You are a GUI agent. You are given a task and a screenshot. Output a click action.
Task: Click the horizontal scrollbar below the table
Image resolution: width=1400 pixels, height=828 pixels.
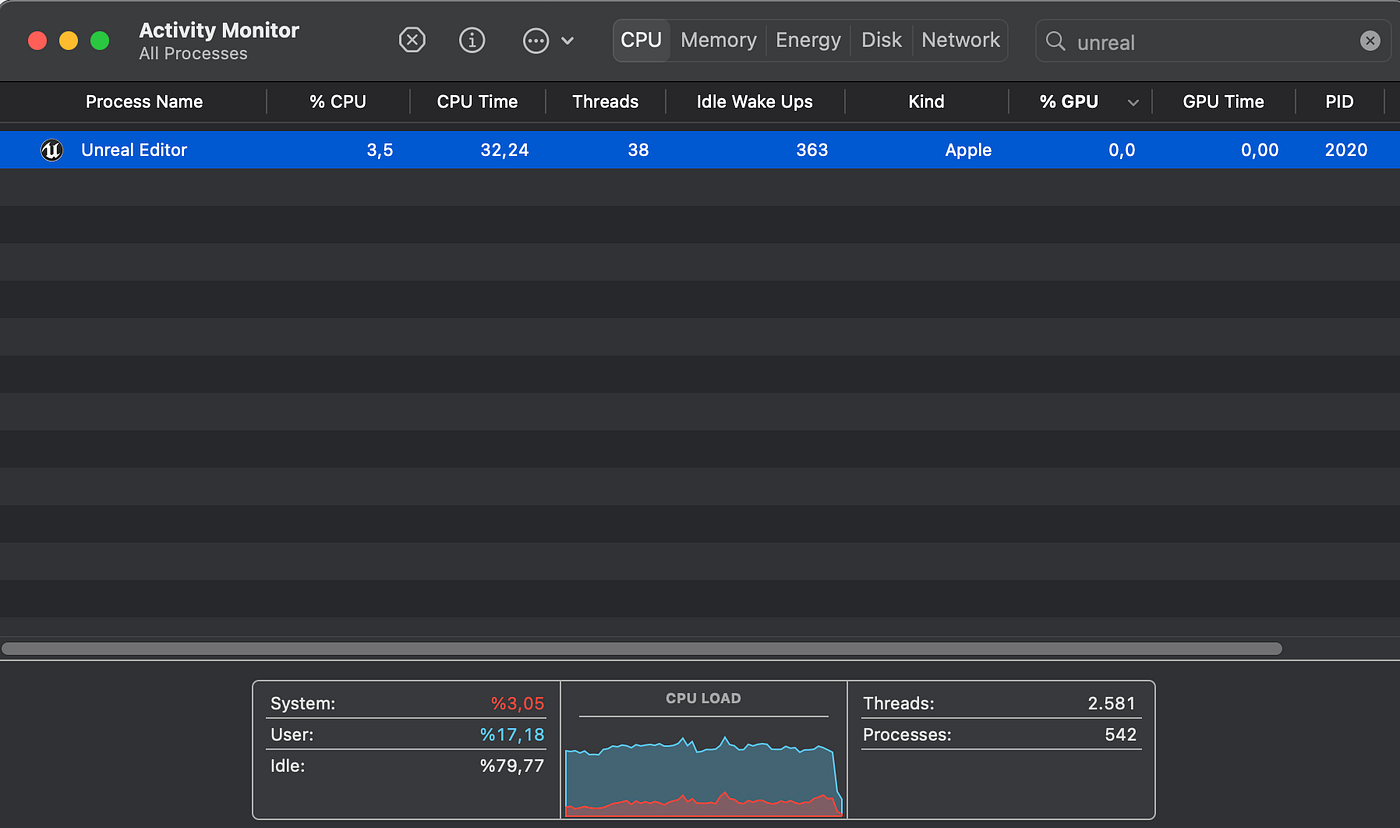(642, 648)
